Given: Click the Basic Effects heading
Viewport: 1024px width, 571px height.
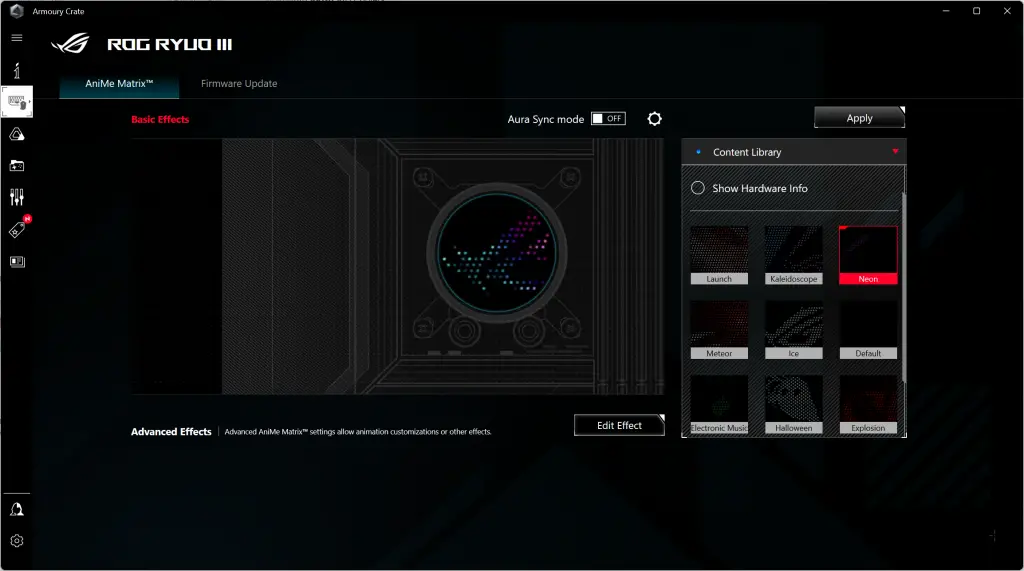Looking at the screenshot, I should click(160, 120).
